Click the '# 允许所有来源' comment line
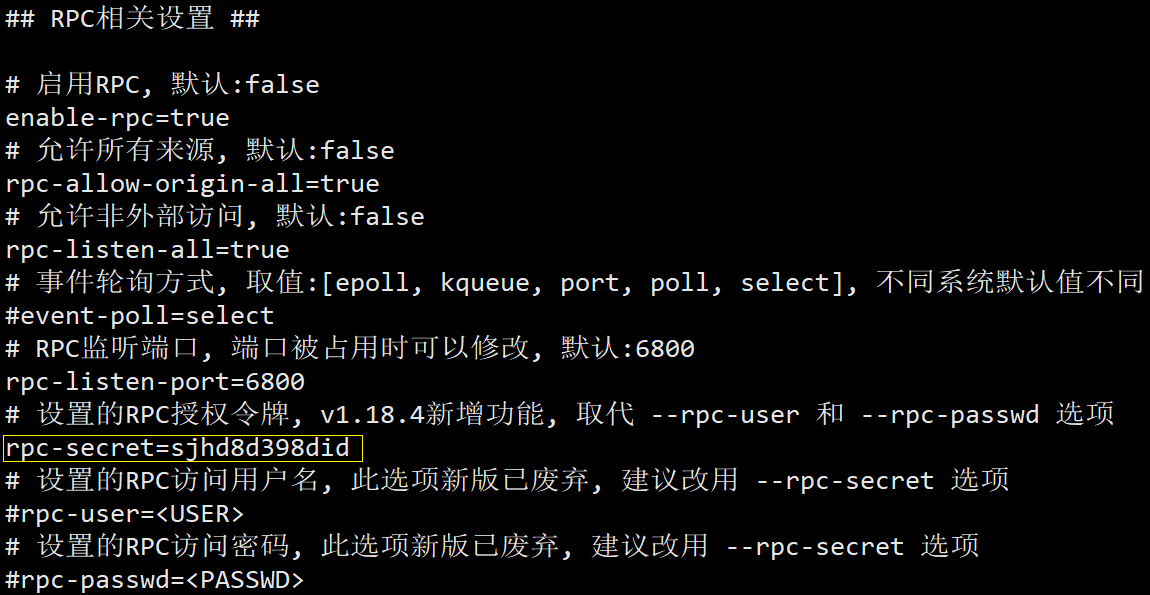The image size is (1150, 595). (x=200, y=151)
